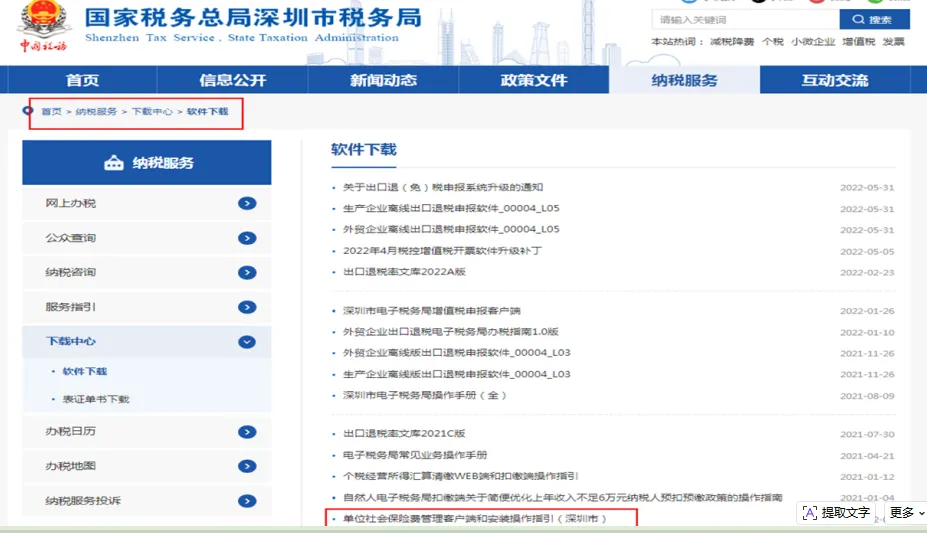Select 下载中心 sidebar menu label
The image size is (927, 533).
pyautogui.click(x=70, y=341)
